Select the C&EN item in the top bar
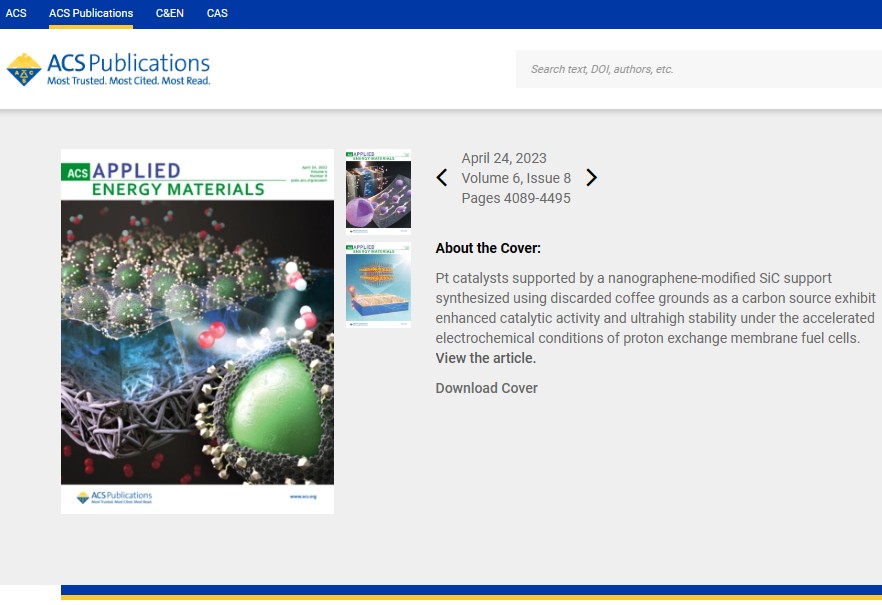 169,13
